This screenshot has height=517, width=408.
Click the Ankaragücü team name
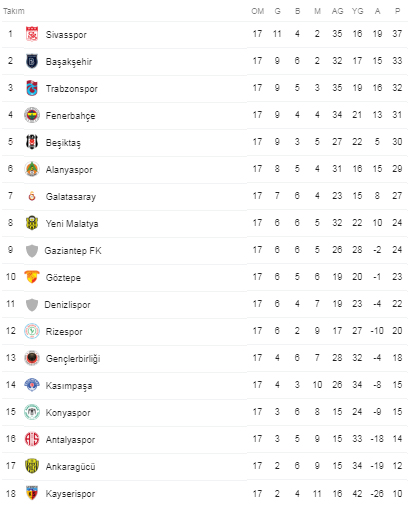(70, 467)
